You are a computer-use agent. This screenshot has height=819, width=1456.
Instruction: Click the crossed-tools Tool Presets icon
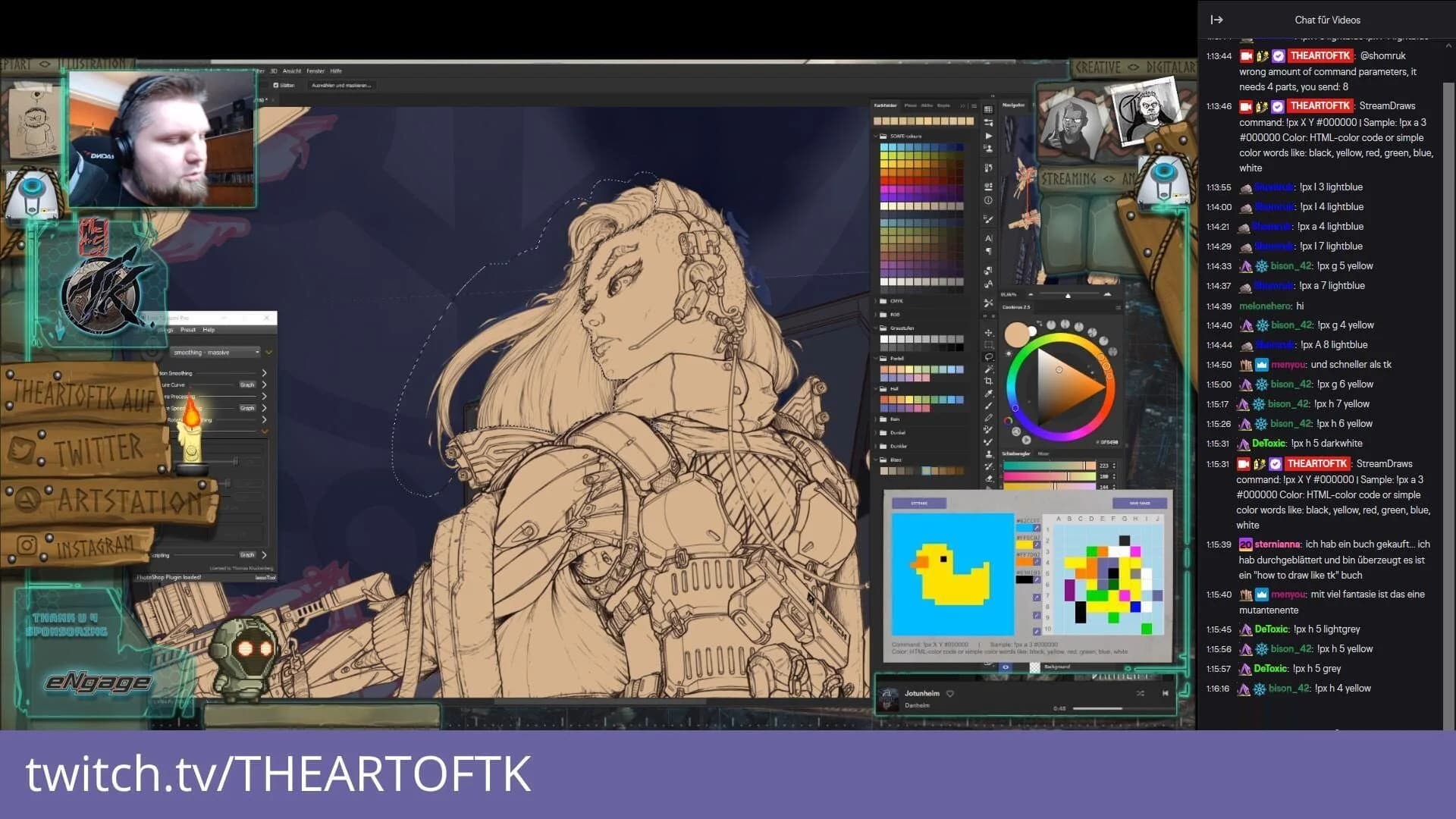[x=988, y=302]
